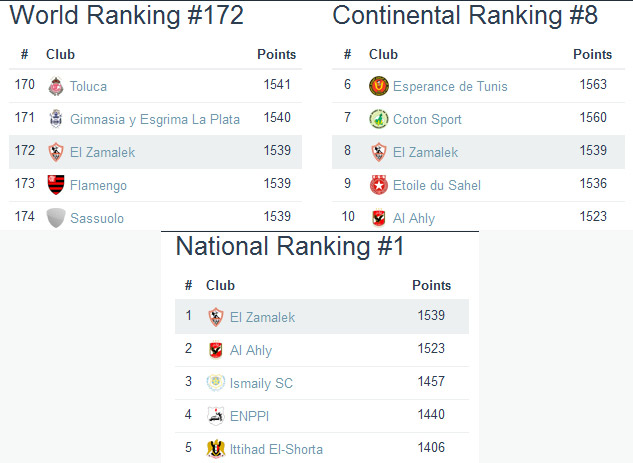Screen dimensions: 633x463
Task: Open the Sassuolo club link
Action: coord(97,217)
